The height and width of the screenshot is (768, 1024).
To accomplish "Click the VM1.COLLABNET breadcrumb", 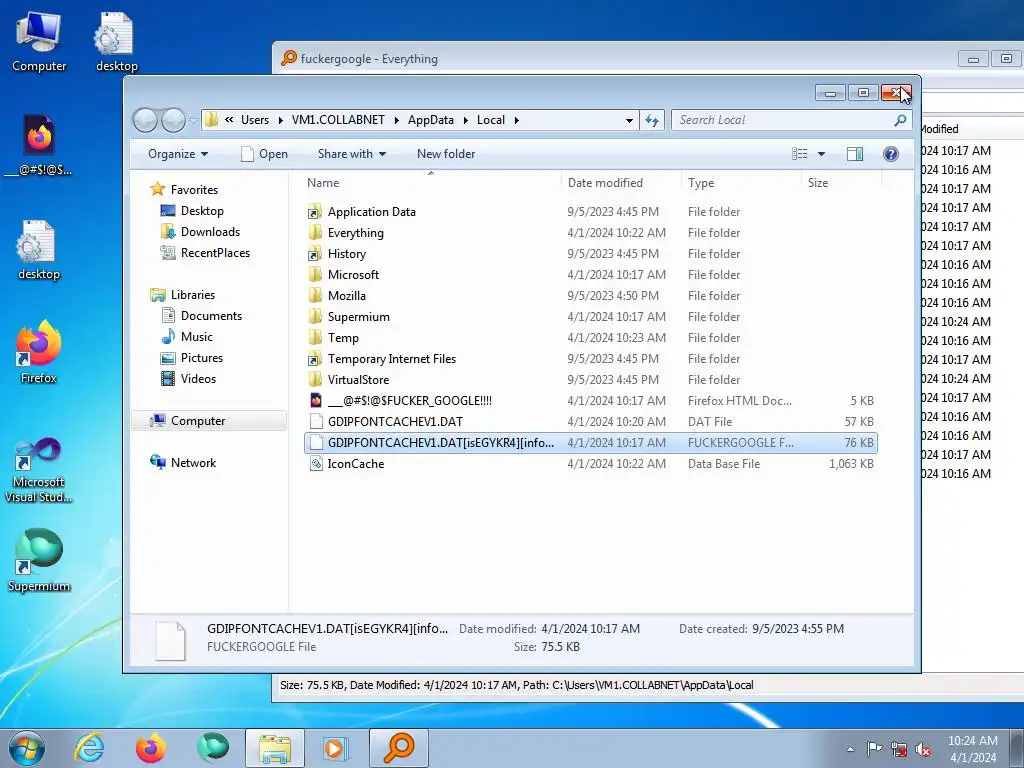I will [338, 120].
